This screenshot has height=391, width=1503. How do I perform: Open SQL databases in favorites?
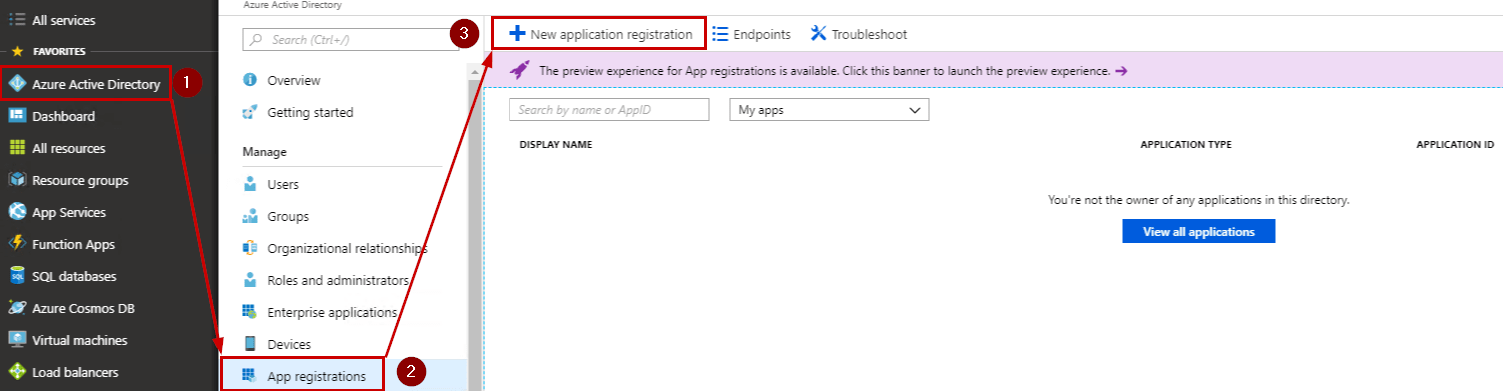[x=74, y=276]
